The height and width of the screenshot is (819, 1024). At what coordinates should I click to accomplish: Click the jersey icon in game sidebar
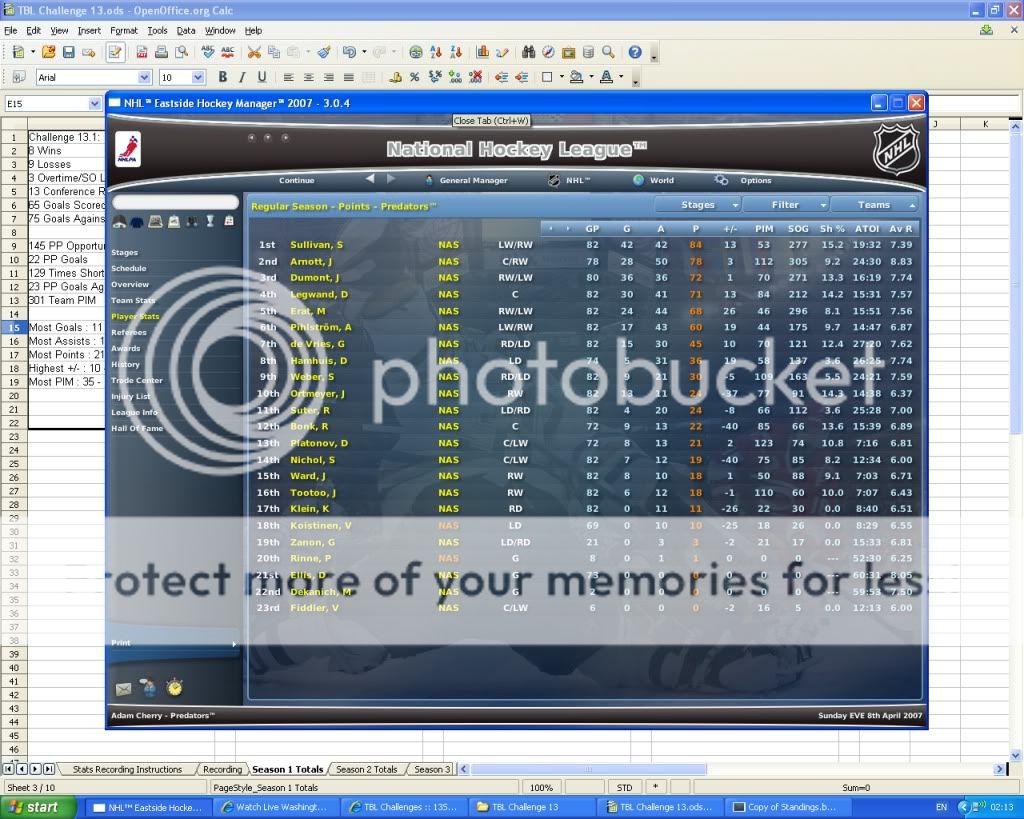pos(136,222)
